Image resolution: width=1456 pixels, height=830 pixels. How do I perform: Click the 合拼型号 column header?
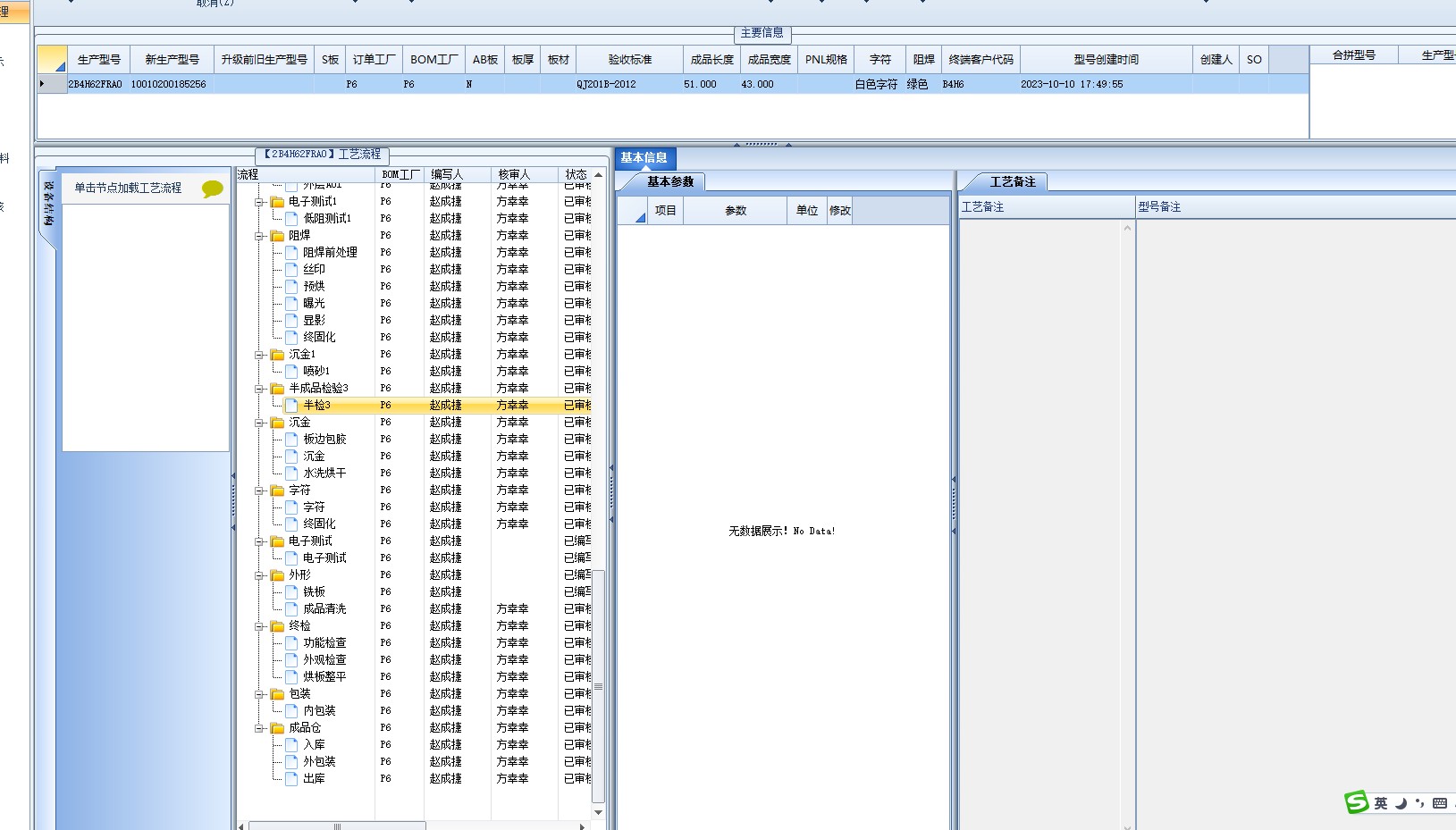click(x=1354, y=55)
